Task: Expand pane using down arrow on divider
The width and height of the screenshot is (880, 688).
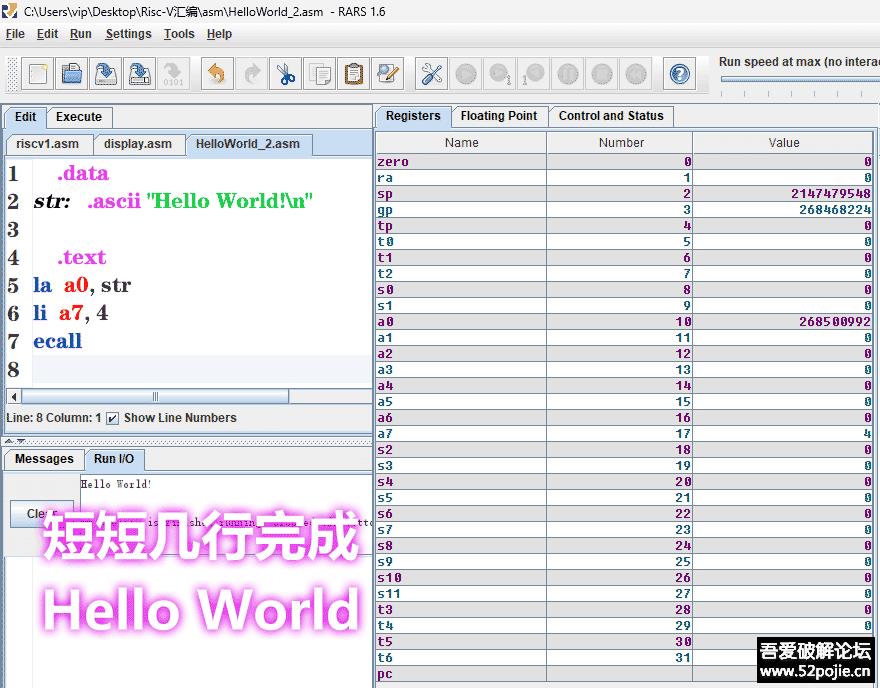Action: (21, 440)
